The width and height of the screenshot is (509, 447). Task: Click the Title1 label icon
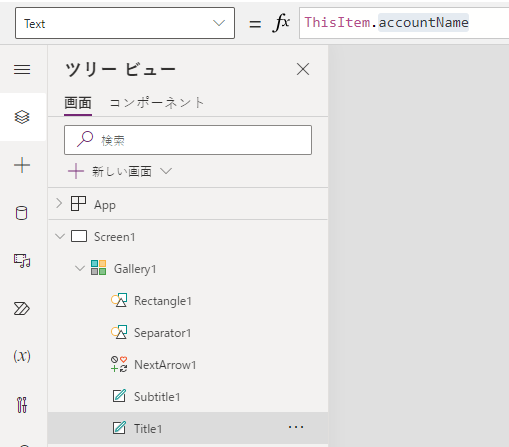pyautogui.click(x=119, y=428)
